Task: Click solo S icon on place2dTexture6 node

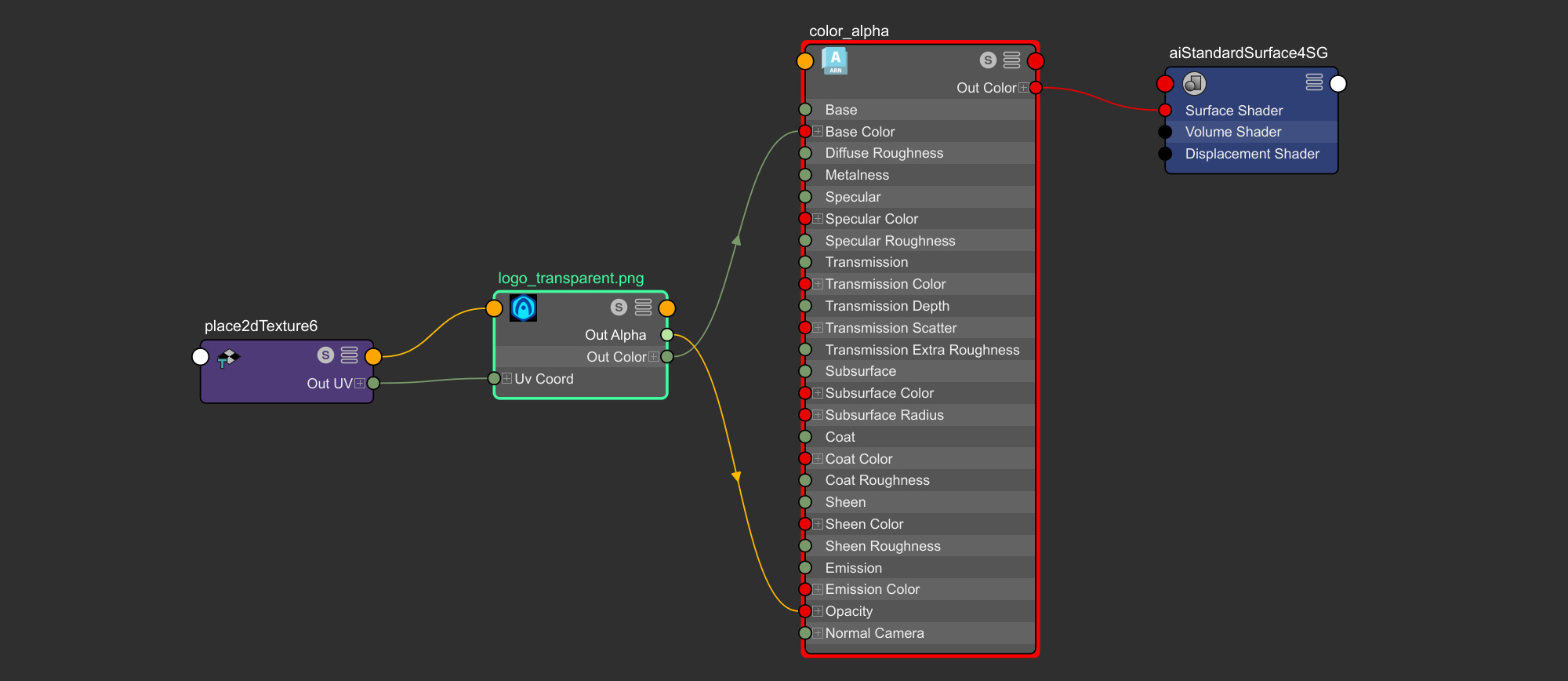Action: click(x=325, y=355)
